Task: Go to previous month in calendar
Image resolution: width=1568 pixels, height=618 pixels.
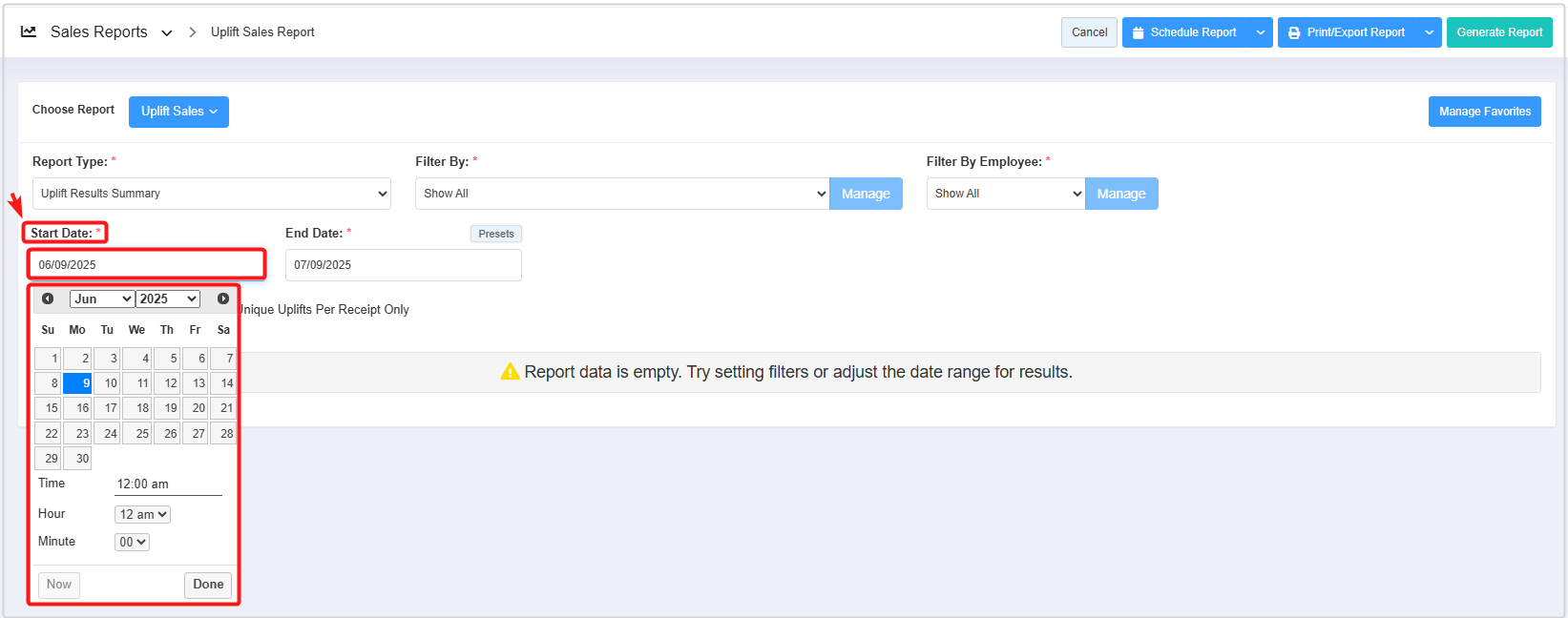Action: (x=48, y=299)
